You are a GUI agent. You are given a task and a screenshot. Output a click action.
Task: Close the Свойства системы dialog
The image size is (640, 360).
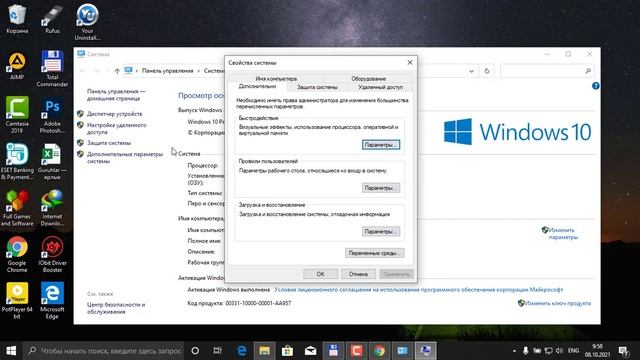(410, 62)
